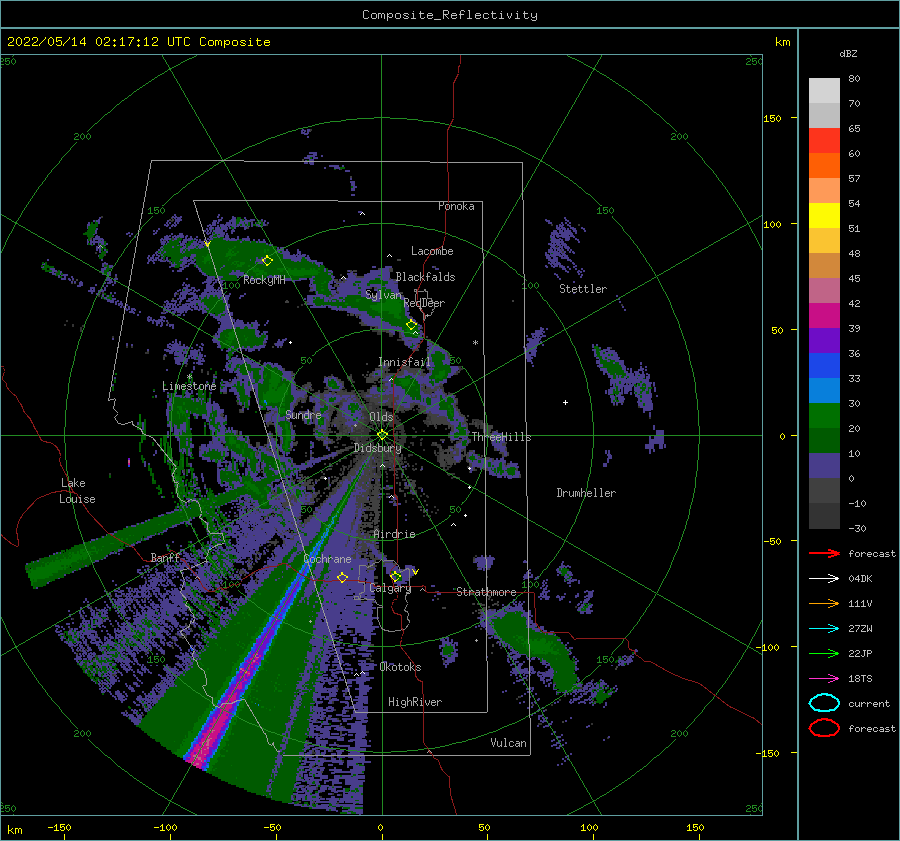Click the Drumheller label
This screenshot has width=900, height=841.
click(x=586, y=493)
